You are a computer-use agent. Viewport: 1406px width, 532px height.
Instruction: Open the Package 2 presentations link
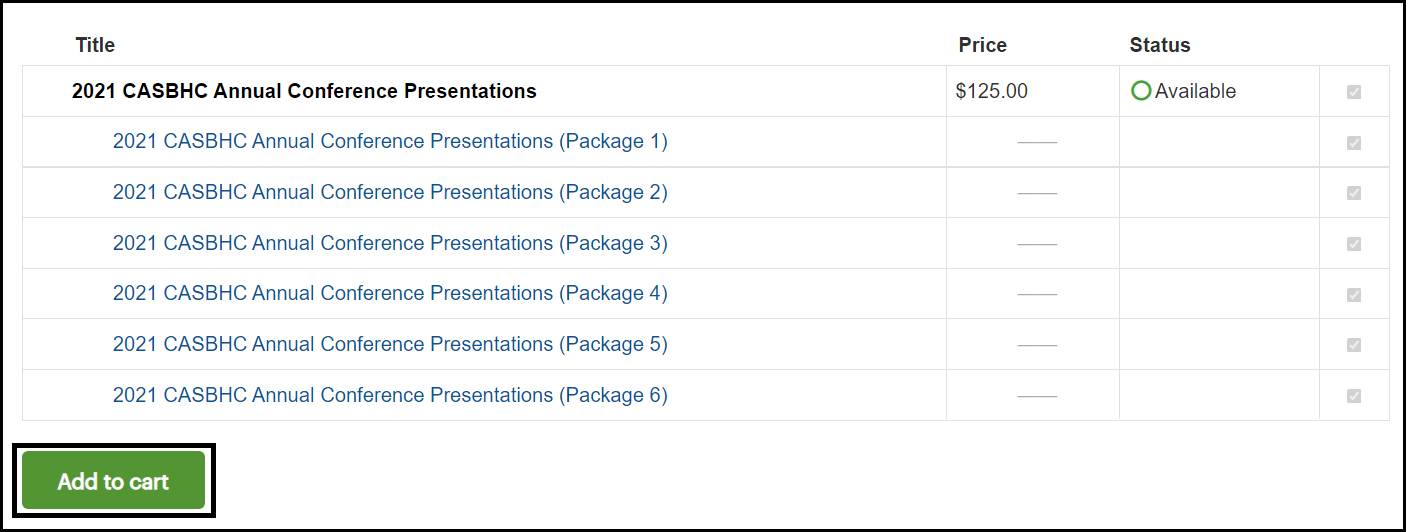click(390, 192)
